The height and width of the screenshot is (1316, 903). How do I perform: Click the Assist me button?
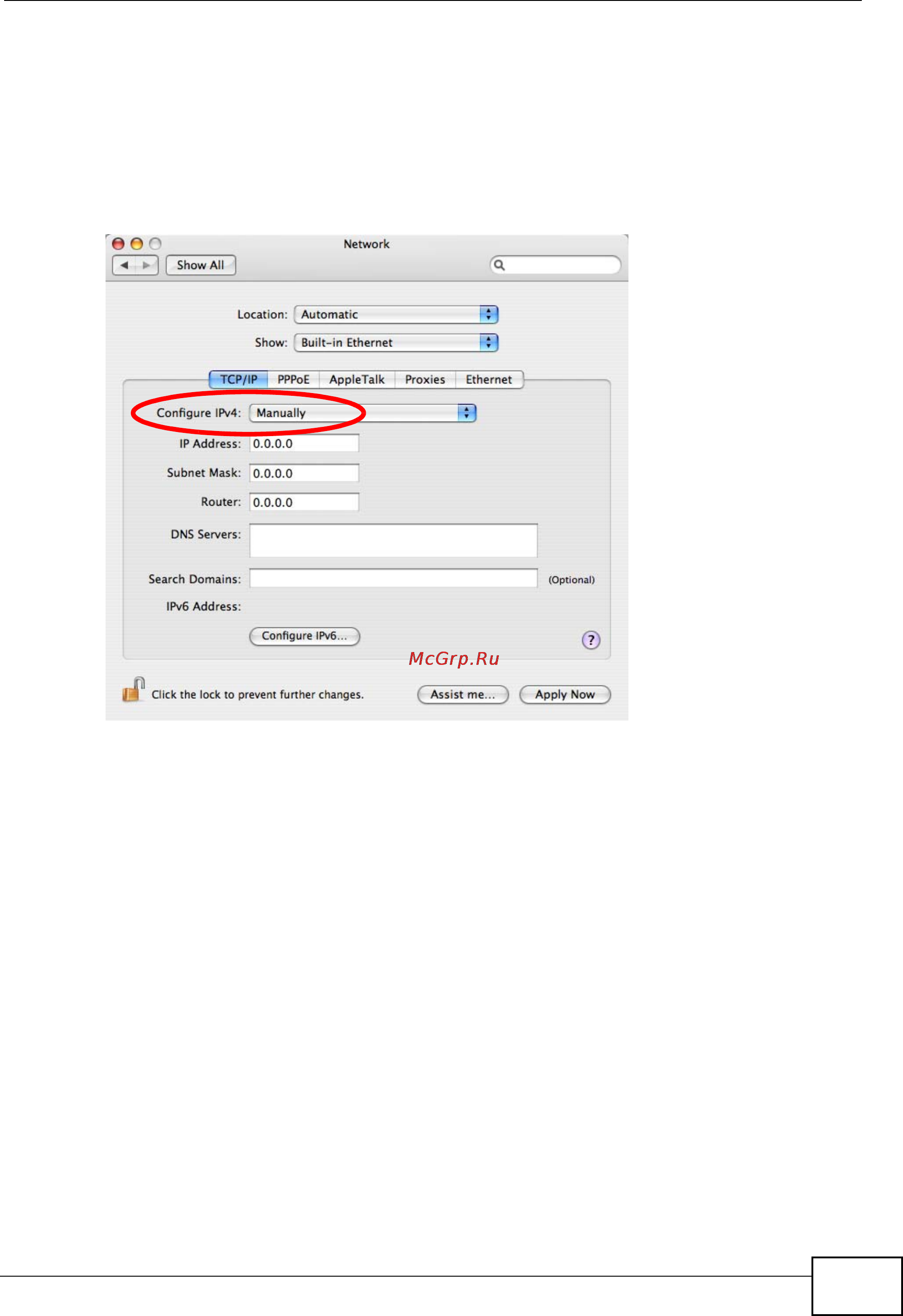[x=463, y=694]
